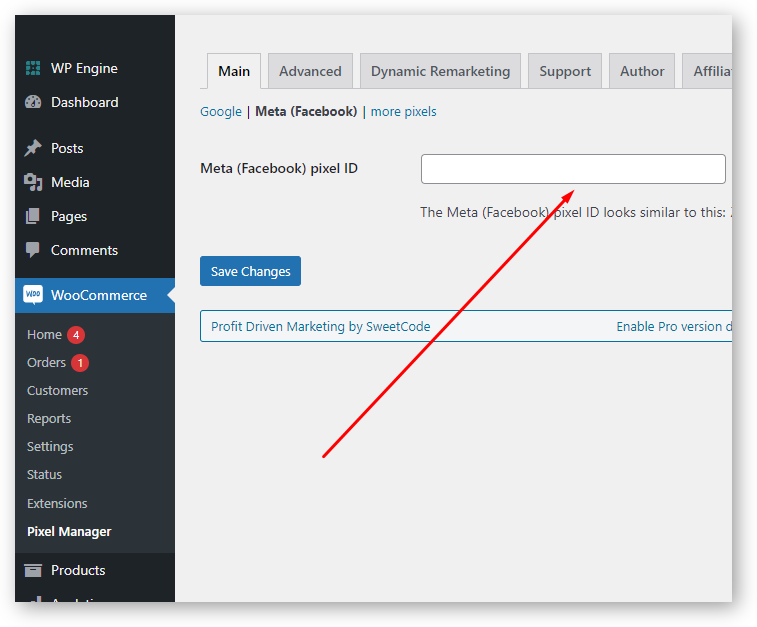Switch to the Author tab
The height and width of the screenshot is (627, 757).
[642, 71]
